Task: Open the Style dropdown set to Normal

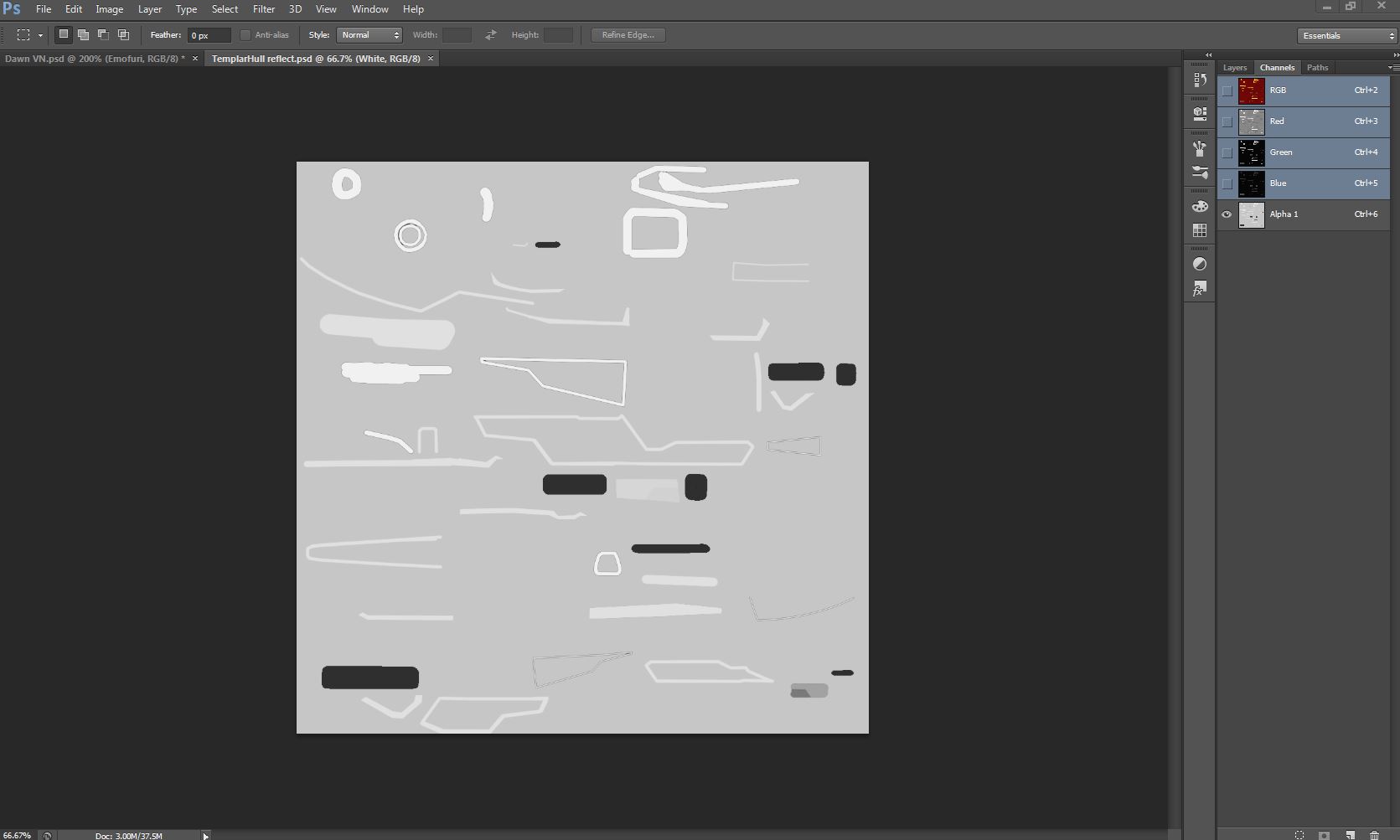Action: (369, 35)
